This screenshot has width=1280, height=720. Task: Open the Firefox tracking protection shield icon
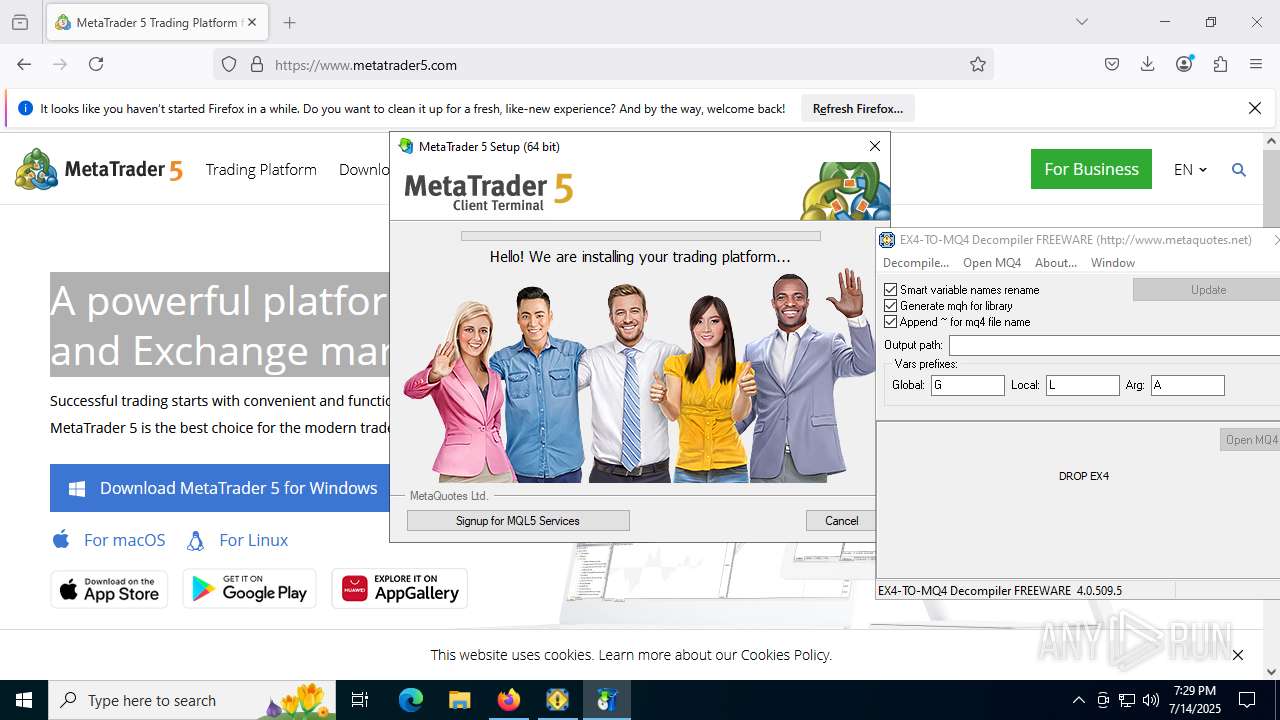(229, 64)
